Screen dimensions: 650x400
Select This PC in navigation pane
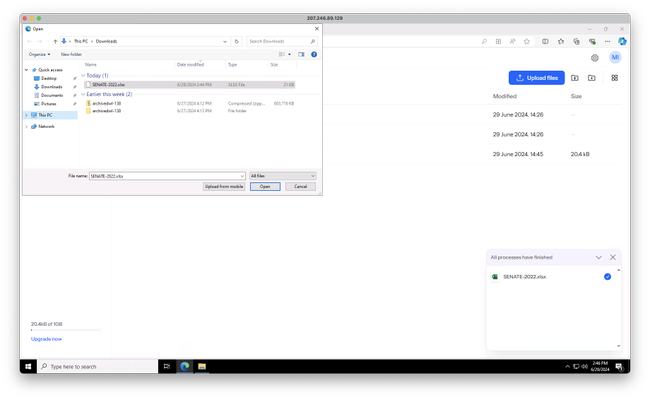click(45, 115)
